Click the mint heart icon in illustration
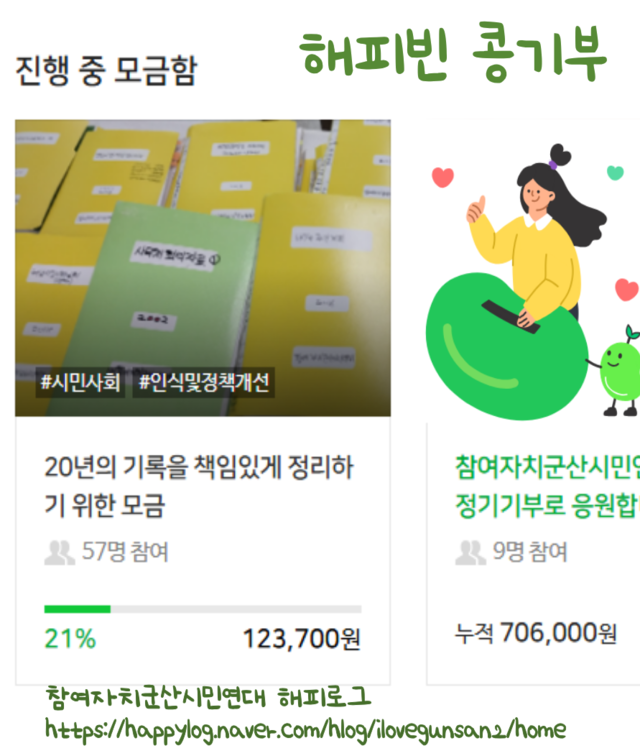The height and width of the screenshot is (756, 640). click(x=615, y=172)
